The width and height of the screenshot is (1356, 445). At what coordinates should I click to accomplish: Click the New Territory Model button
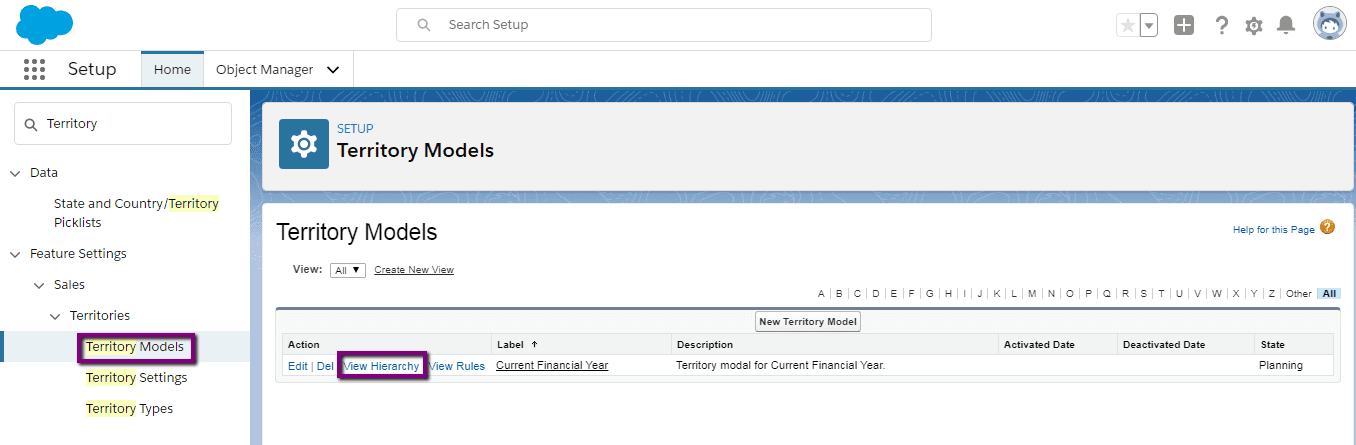pos(808,322)
